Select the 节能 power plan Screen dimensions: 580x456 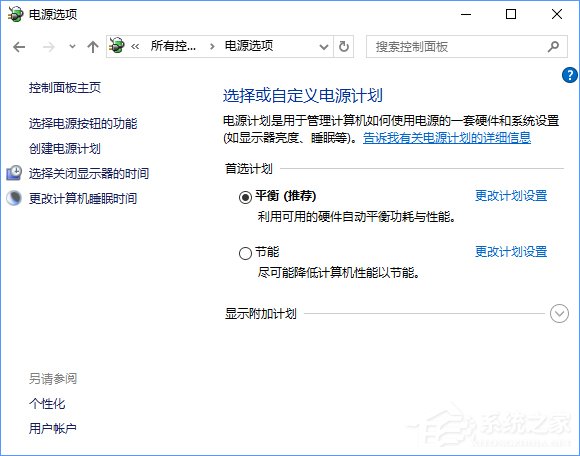[x=245, y=253]
